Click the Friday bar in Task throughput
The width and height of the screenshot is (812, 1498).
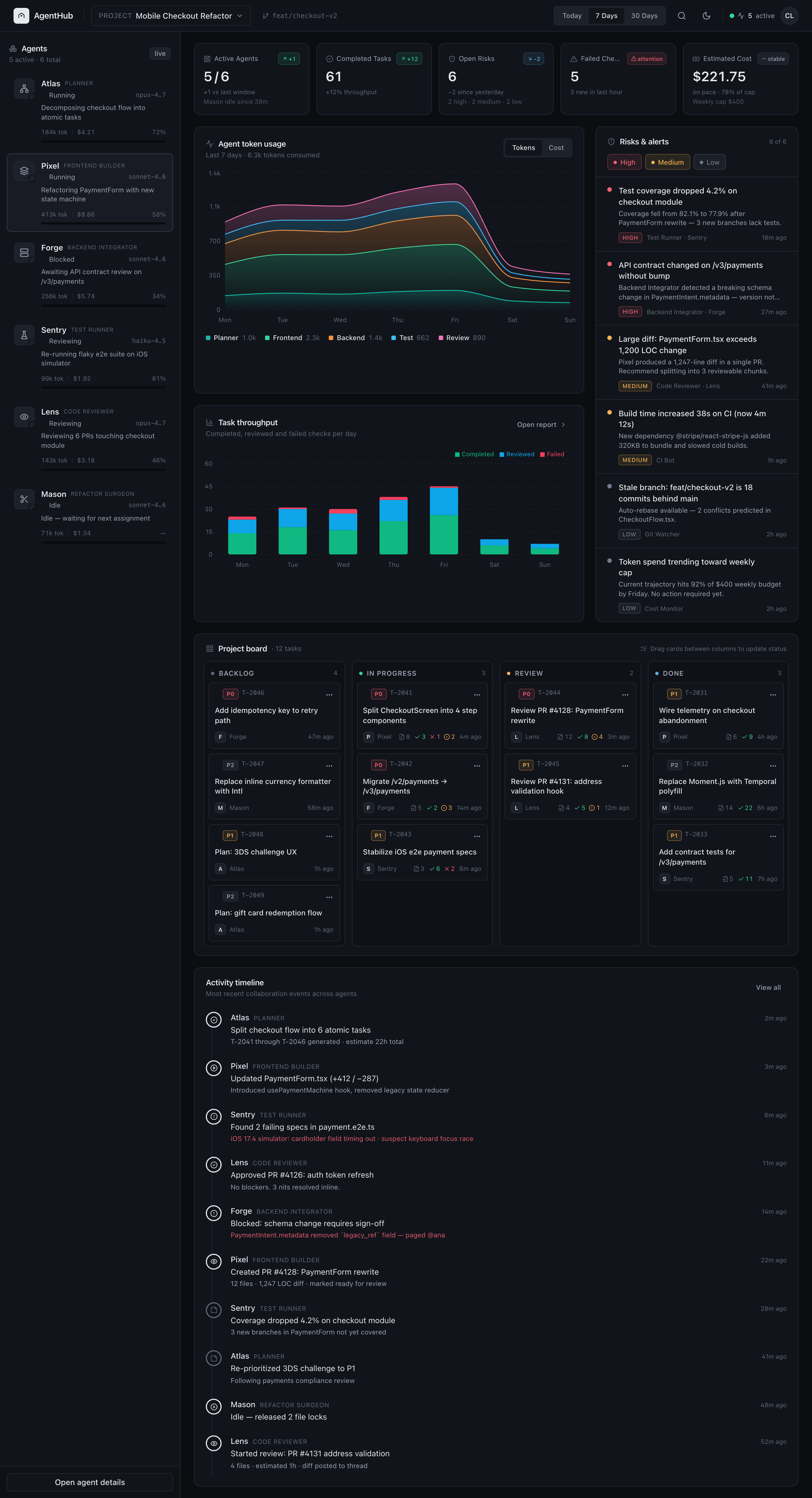coord(443,520)
